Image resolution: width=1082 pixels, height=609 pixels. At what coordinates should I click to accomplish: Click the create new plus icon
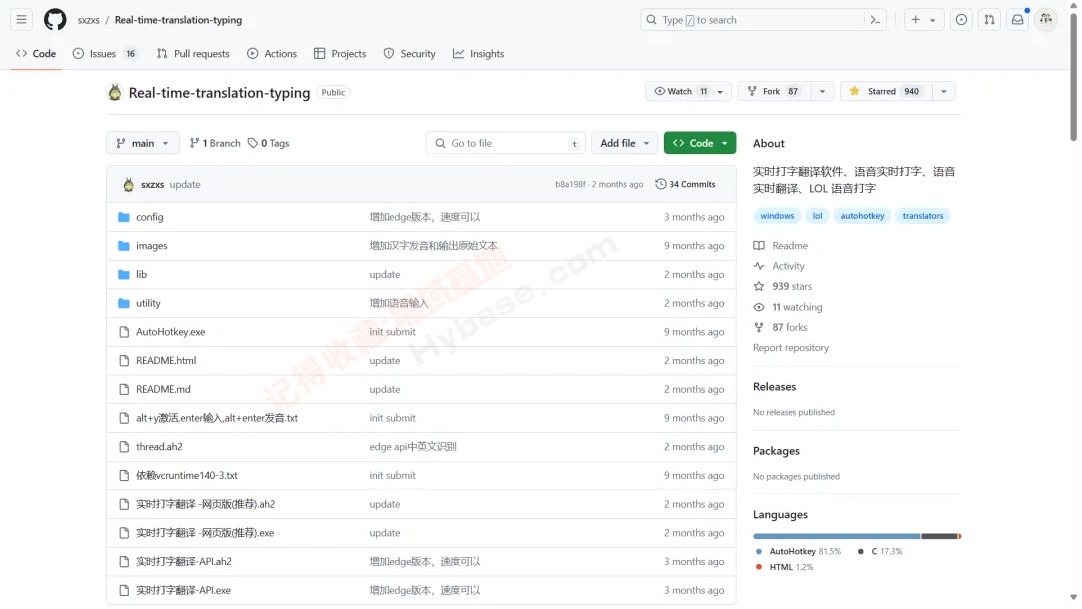[x=916, y=20]
